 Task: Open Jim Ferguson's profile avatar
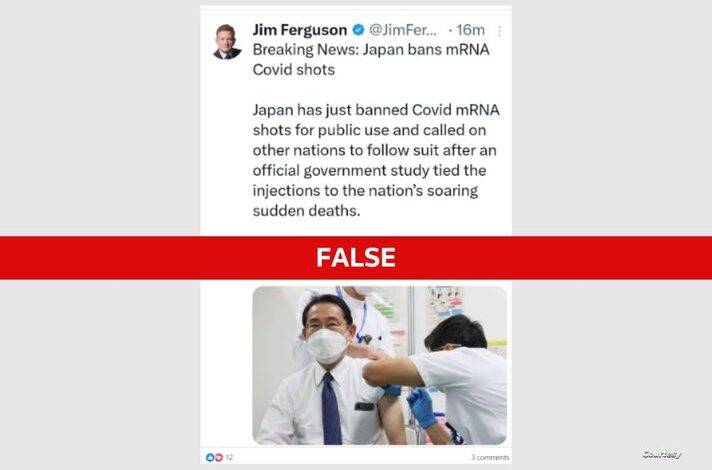[x=227, y=42]
